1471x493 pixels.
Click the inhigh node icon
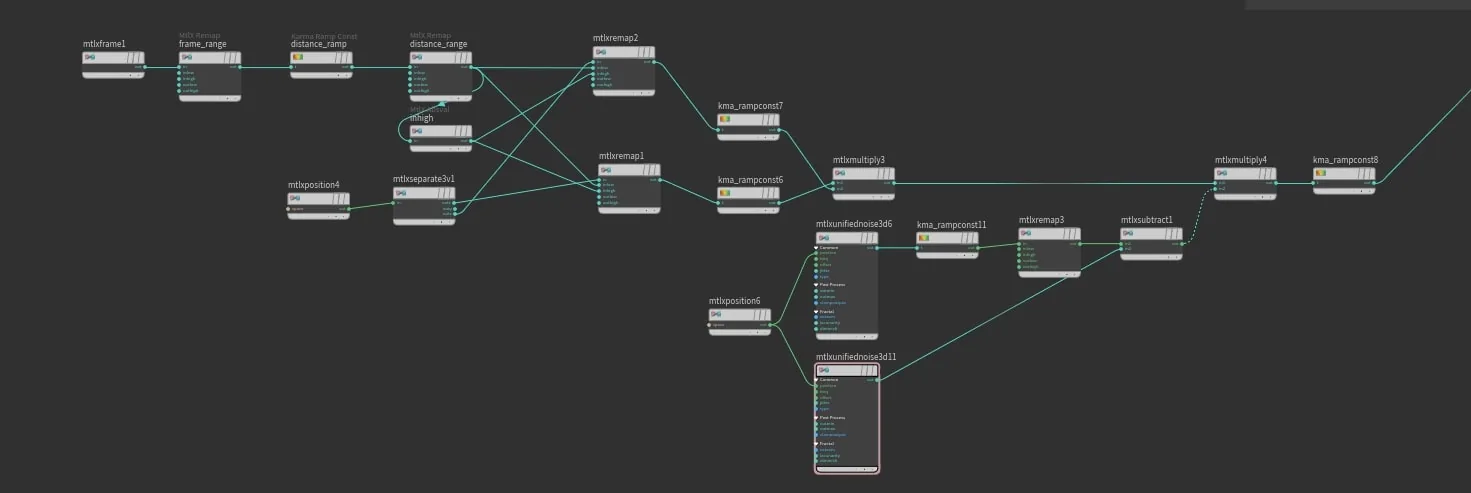[417, 131]
